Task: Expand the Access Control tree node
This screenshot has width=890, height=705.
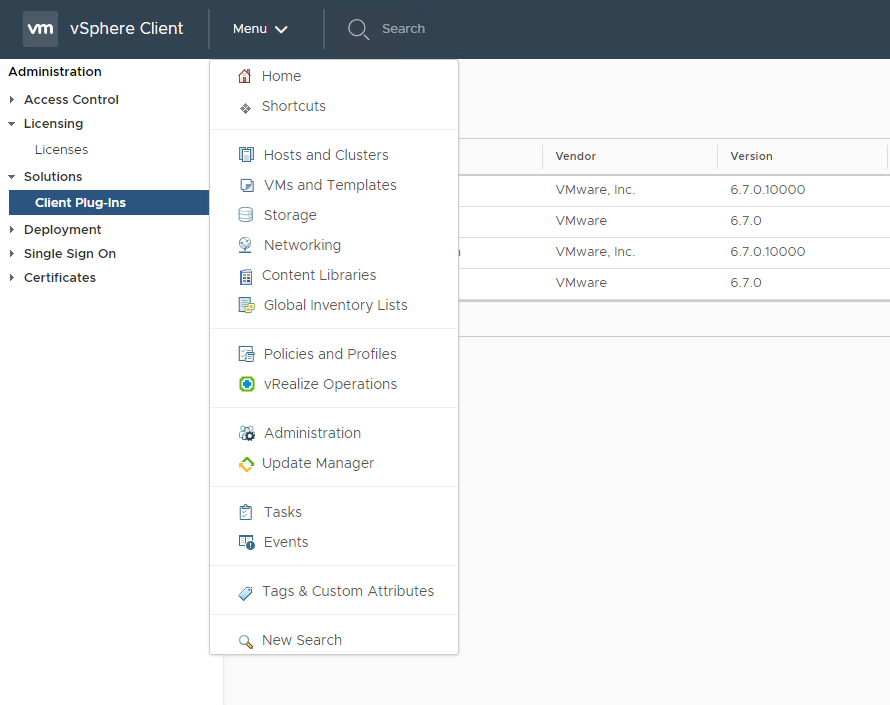Action: click(12, 100)
